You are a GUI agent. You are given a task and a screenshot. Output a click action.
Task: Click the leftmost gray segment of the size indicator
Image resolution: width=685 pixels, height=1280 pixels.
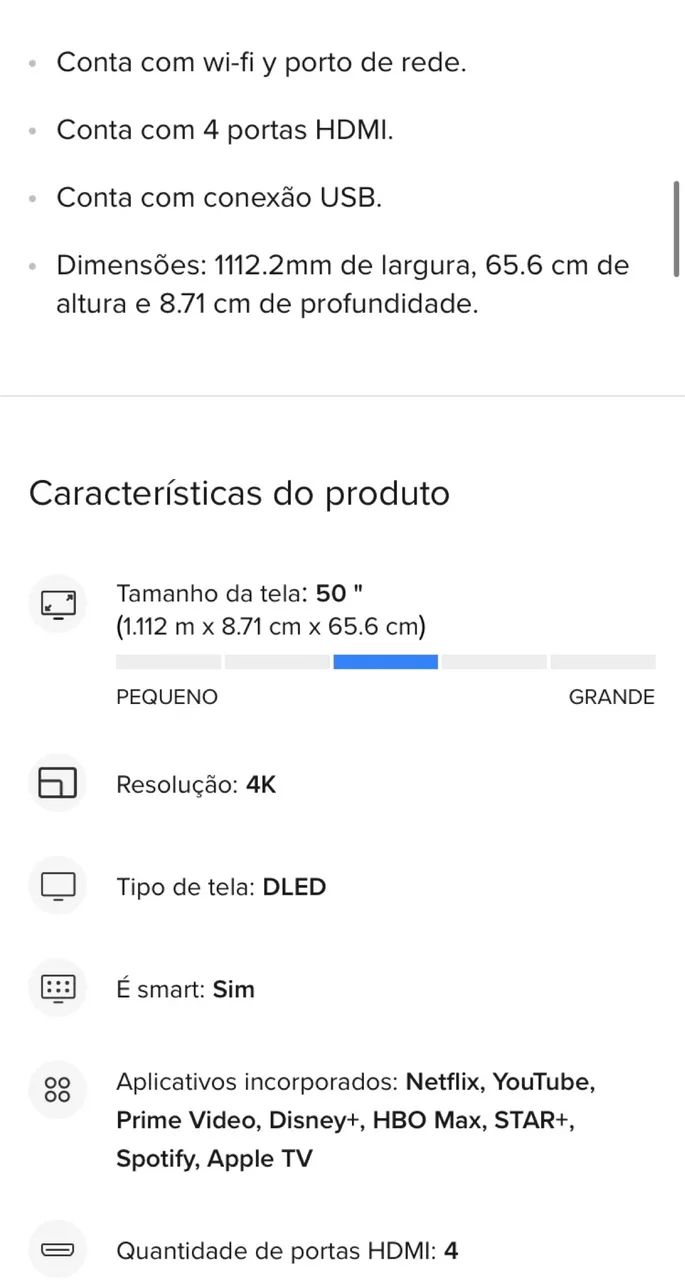(168, 661)
